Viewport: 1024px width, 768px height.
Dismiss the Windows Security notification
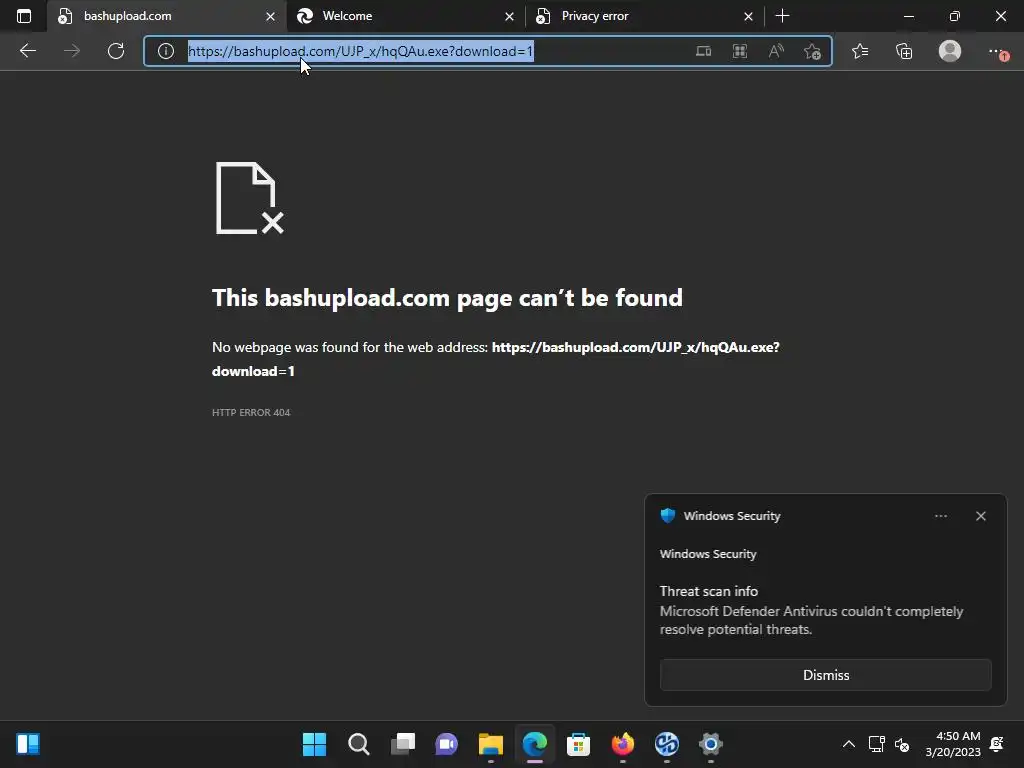click(x=825, y=675)
